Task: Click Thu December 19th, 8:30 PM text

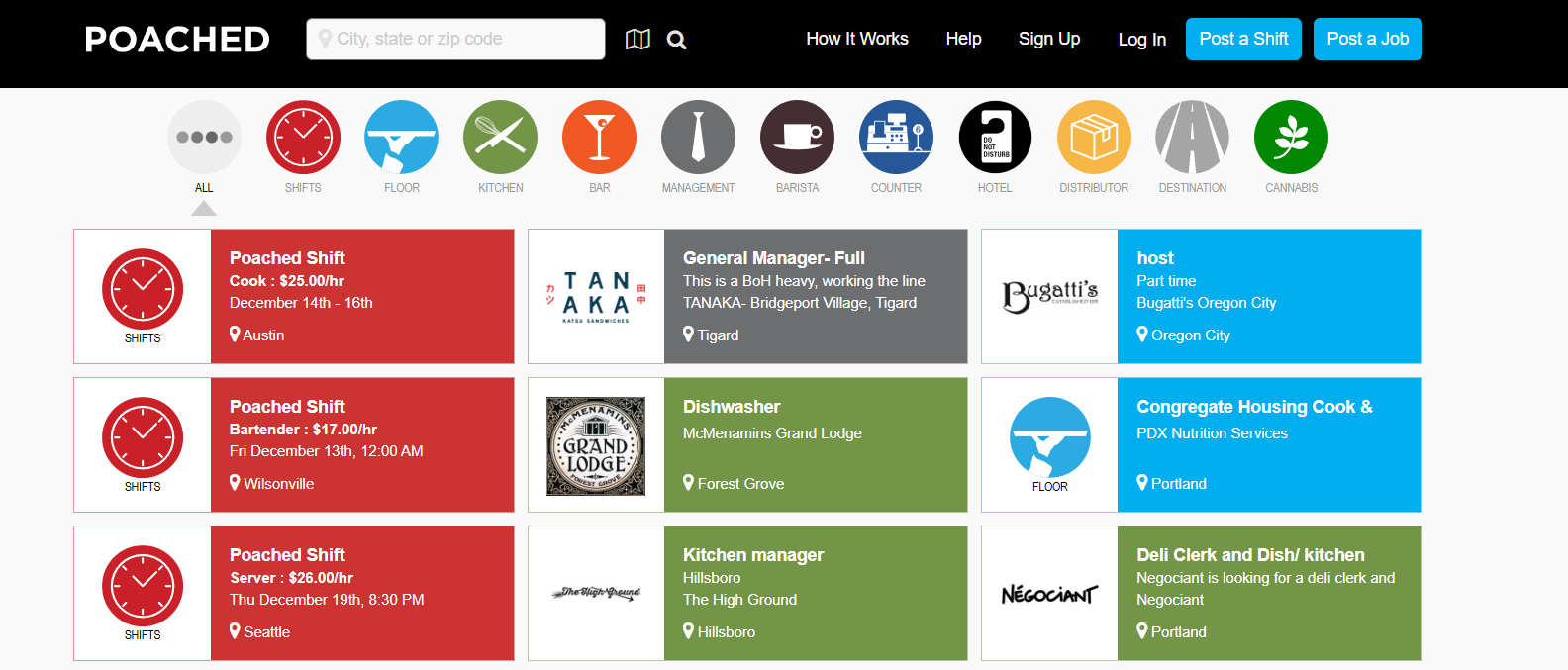Action: coord(327,600)
